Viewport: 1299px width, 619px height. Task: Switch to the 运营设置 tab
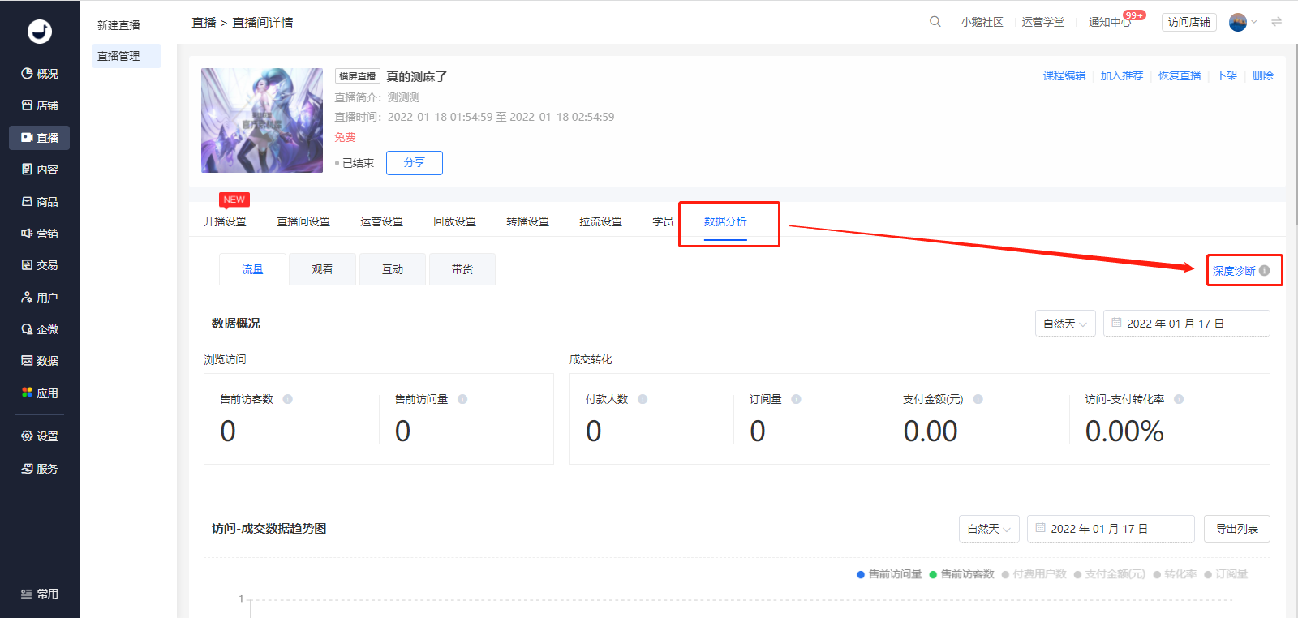pos(382,221)
